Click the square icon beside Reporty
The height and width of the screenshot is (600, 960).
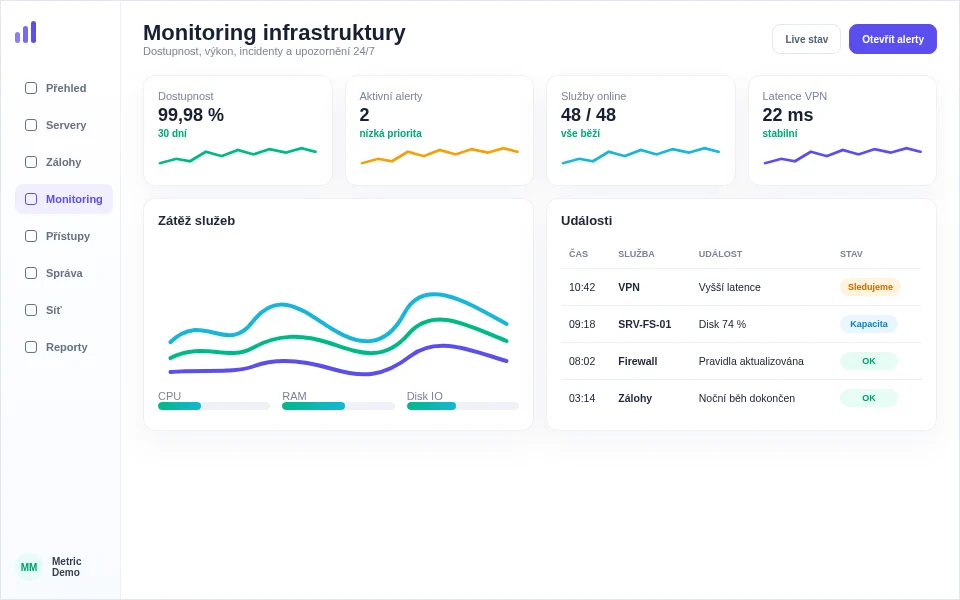pos(31,347)
